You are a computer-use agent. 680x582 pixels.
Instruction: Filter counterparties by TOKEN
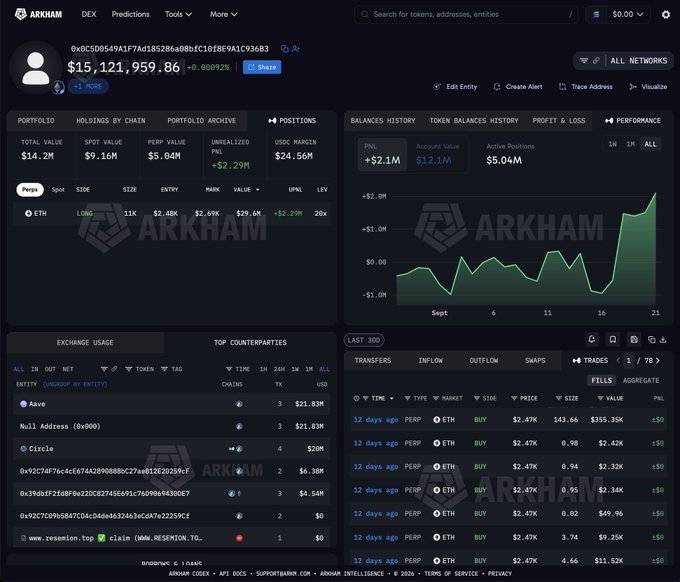139,369
